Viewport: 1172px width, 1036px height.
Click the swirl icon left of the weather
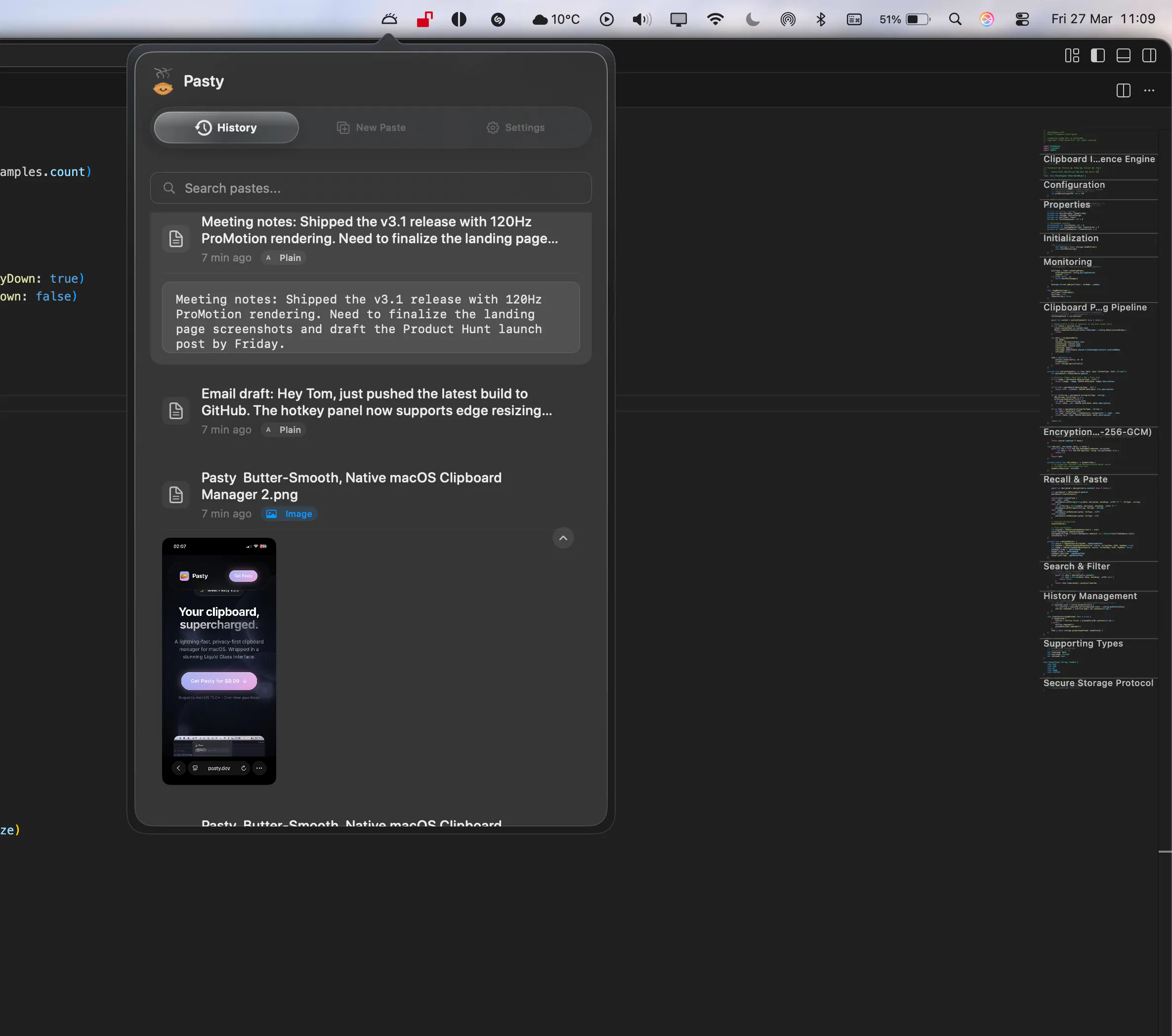pyautogui.click(x=498, y=19)
